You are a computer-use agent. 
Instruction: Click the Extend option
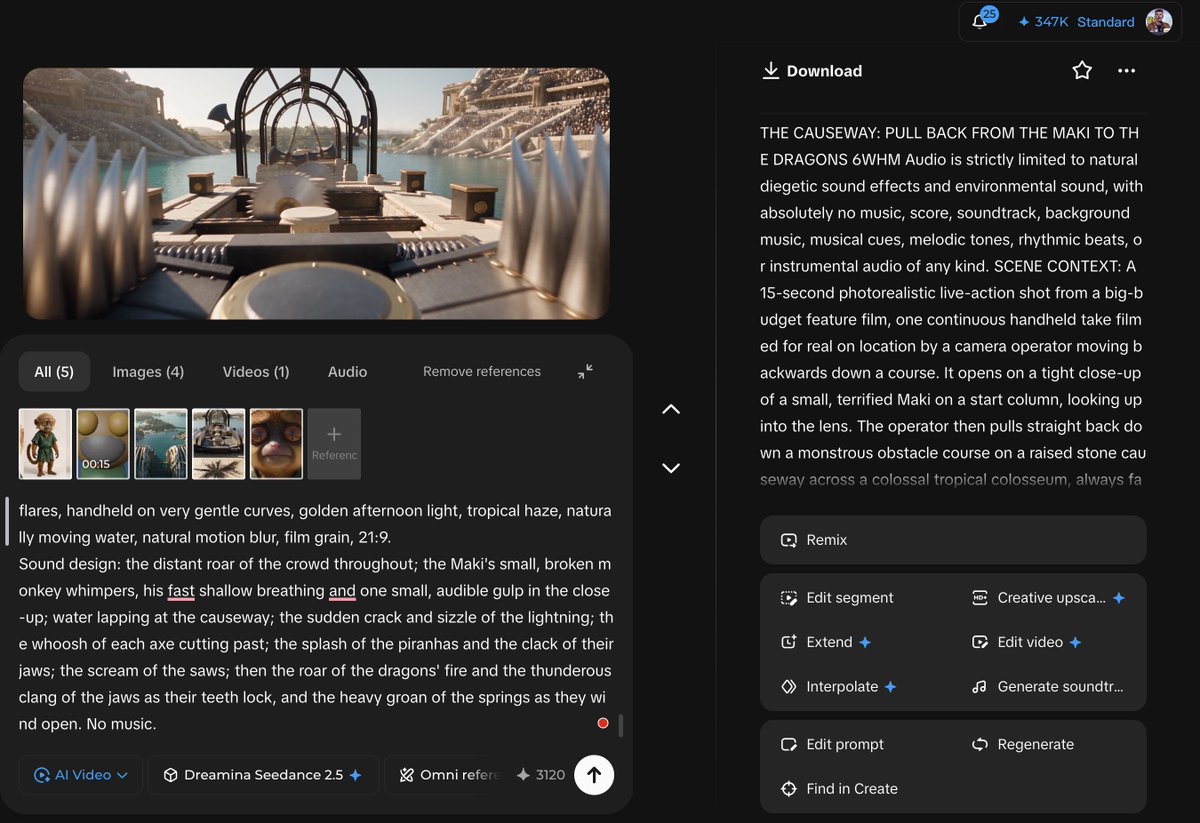pos(826,642)
